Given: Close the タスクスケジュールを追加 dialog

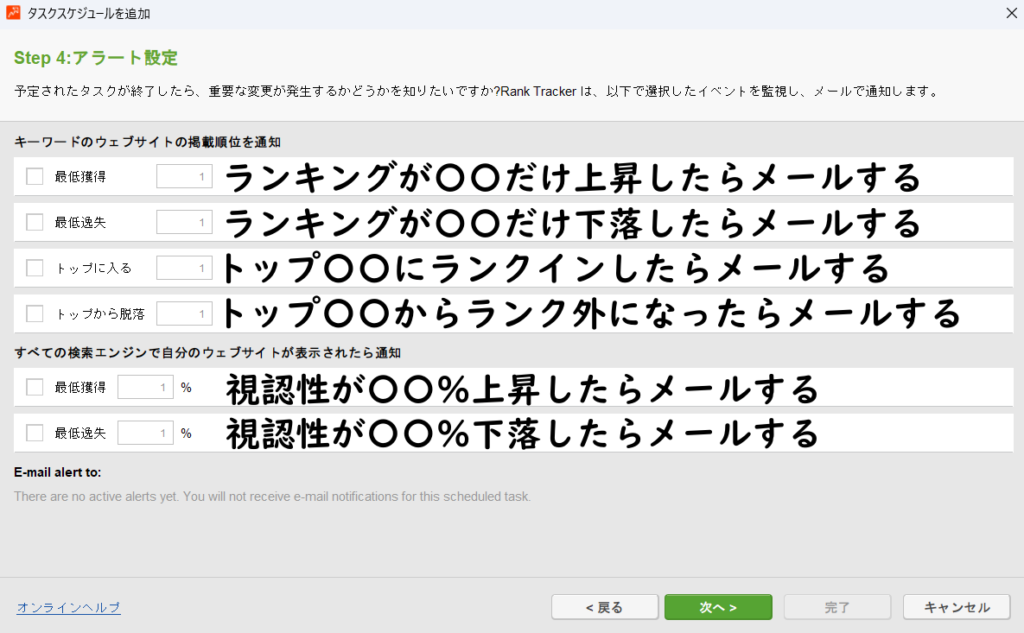Looking at the screenshot, I should point(1011,13).
